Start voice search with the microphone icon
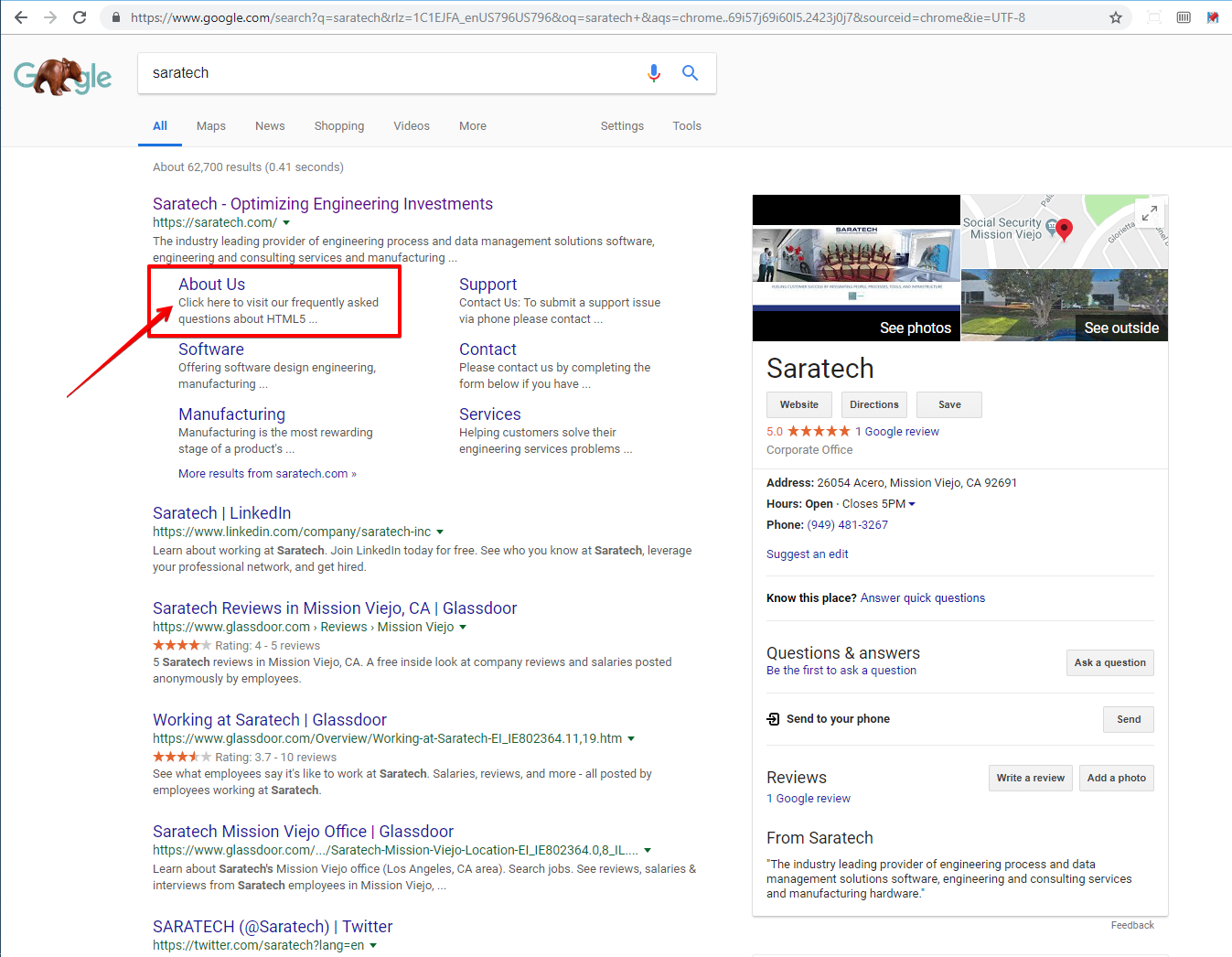The height and width of the screenshot is (957, 1232). 654,73
